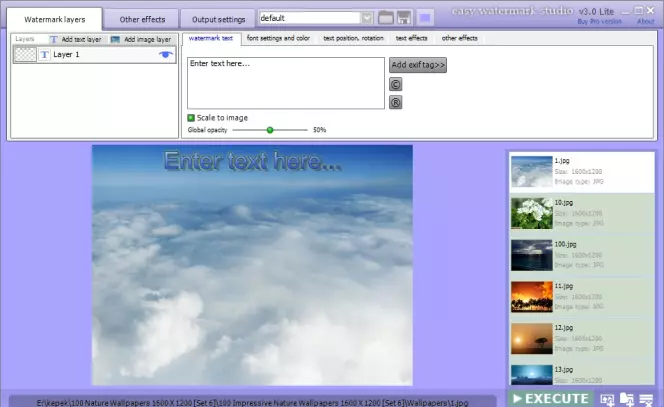Save profile with the floppy disk icon

click(x=404, y=18)
